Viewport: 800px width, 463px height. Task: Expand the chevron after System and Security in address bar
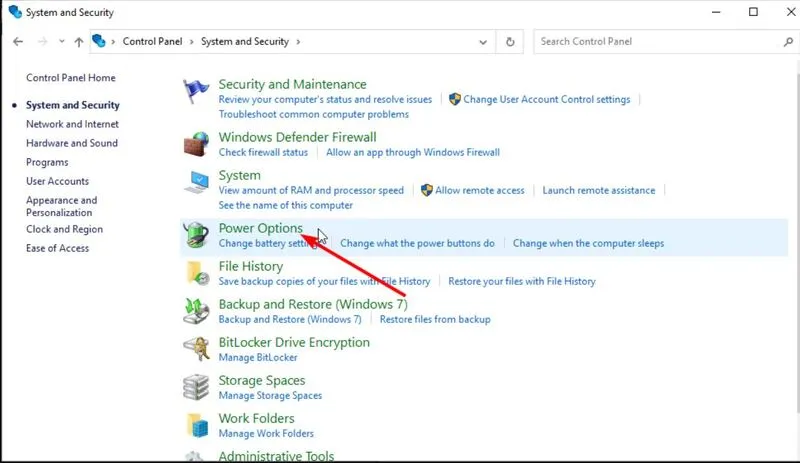coord(298,42)
